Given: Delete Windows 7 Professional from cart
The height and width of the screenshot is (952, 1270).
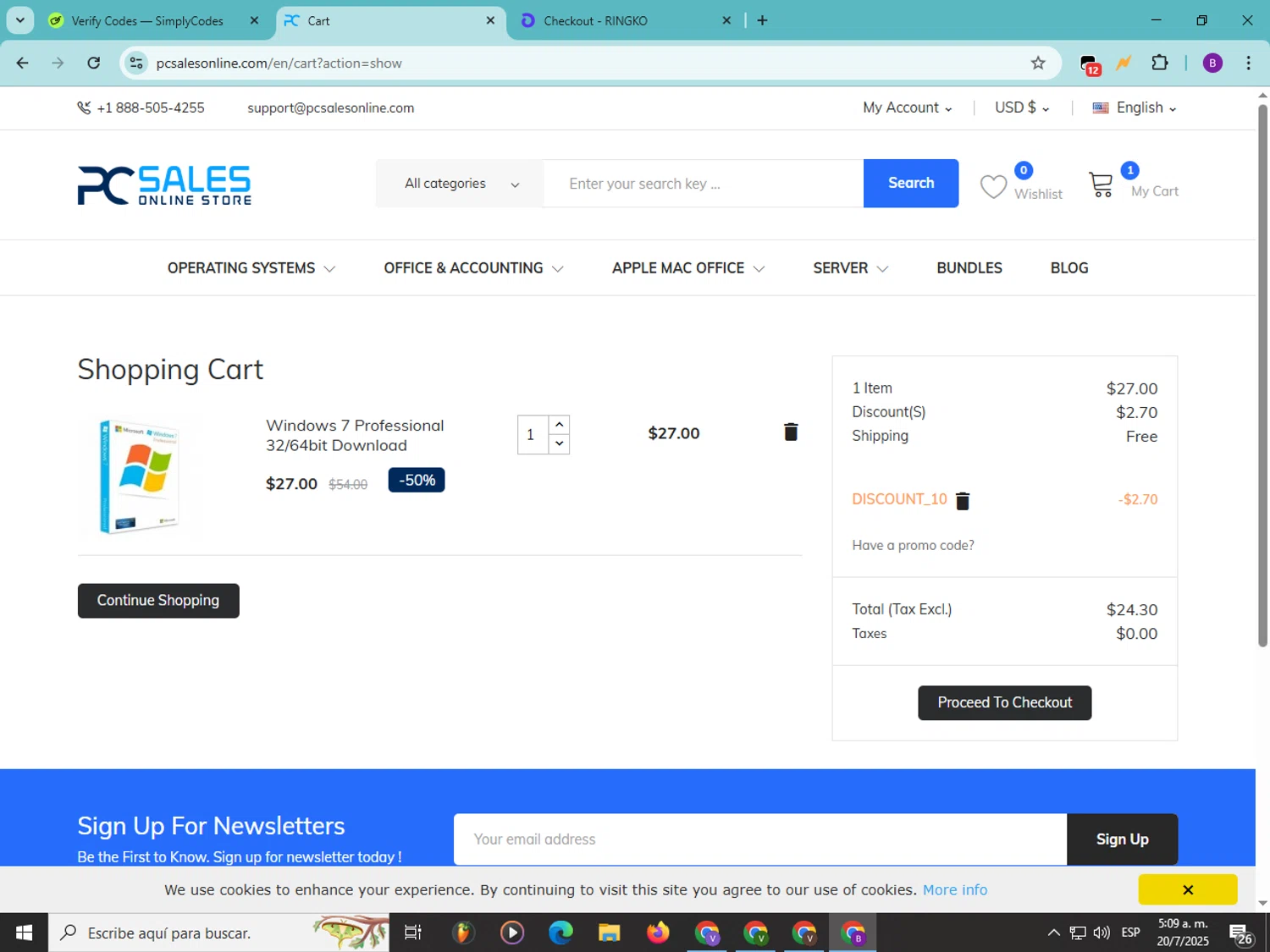Looking at the screenshot, I should click(791, 432).
